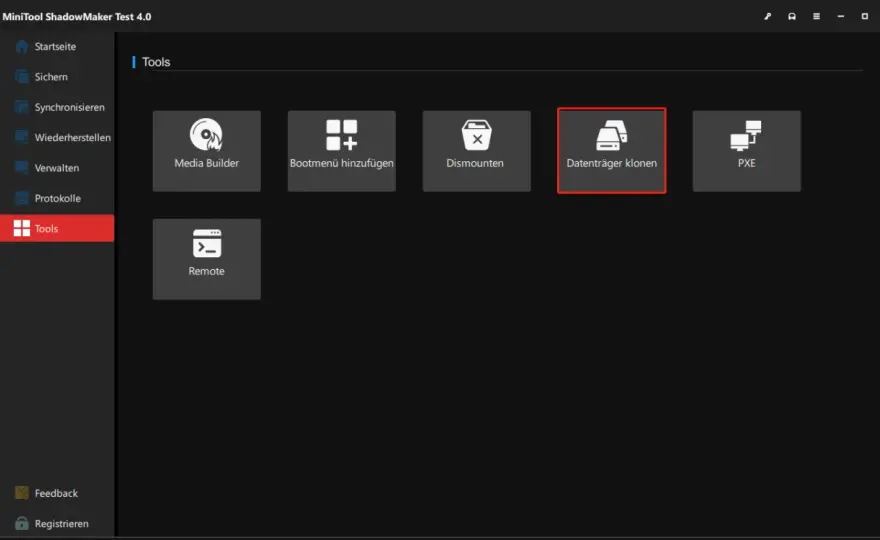Viewport: 880px width, 540px height.
Task: Maximize the ShadowMaker window
Action: pos(865,16)
